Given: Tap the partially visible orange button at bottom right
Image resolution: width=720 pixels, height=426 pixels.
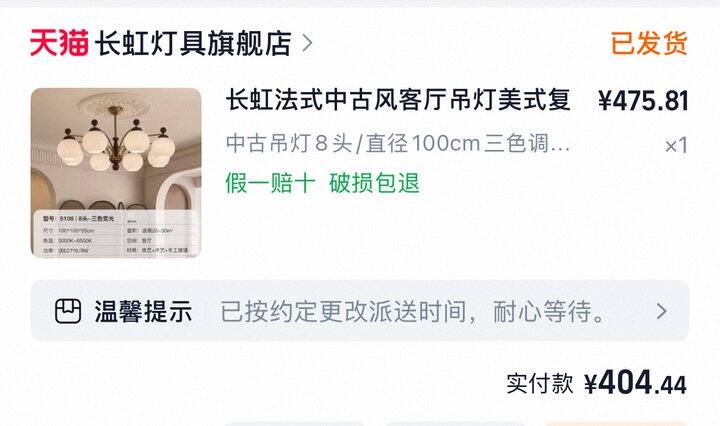Looking at the screenshot, I should pyautogui.click(x=615, y=424).
